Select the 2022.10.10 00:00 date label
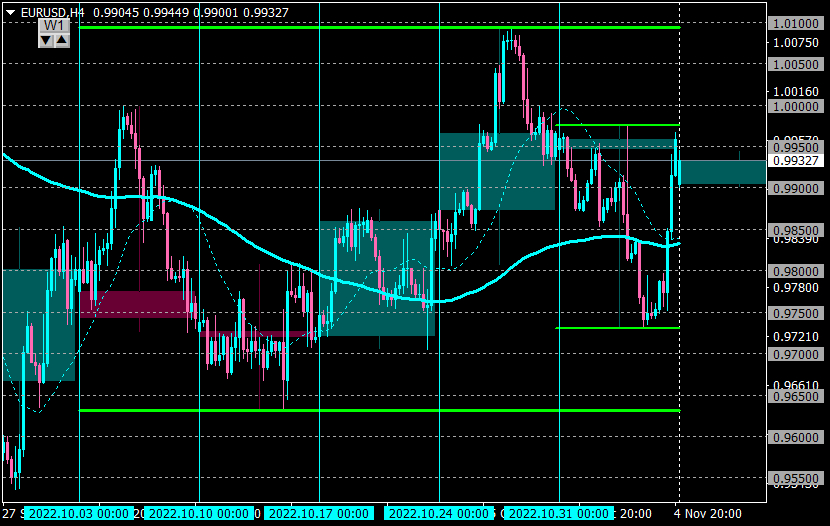Screen dimensions: 830x526 (x=199, y=513)
